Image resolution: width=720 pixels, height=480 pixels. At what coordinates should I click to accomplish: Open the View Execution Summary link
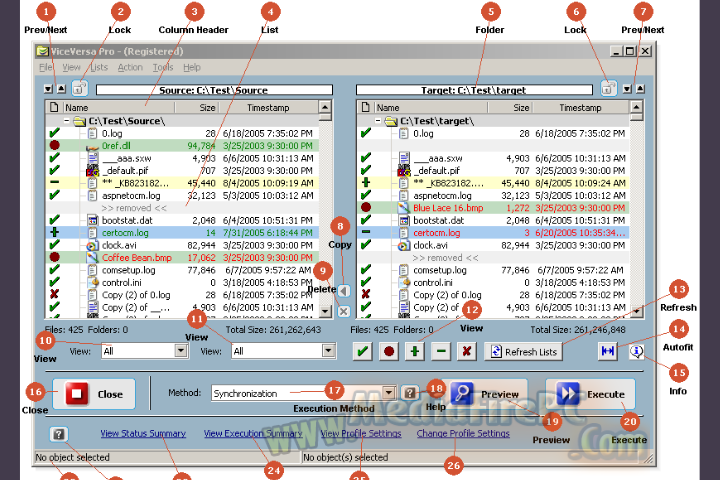[x=253, y=433]
